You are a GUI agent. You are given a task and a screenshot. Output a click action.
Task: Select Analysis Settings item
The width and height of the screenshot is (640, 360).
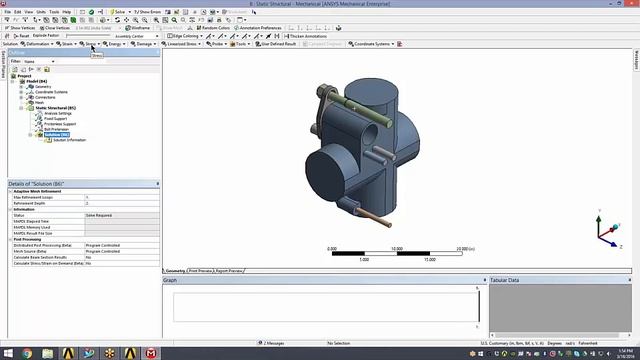58,113
